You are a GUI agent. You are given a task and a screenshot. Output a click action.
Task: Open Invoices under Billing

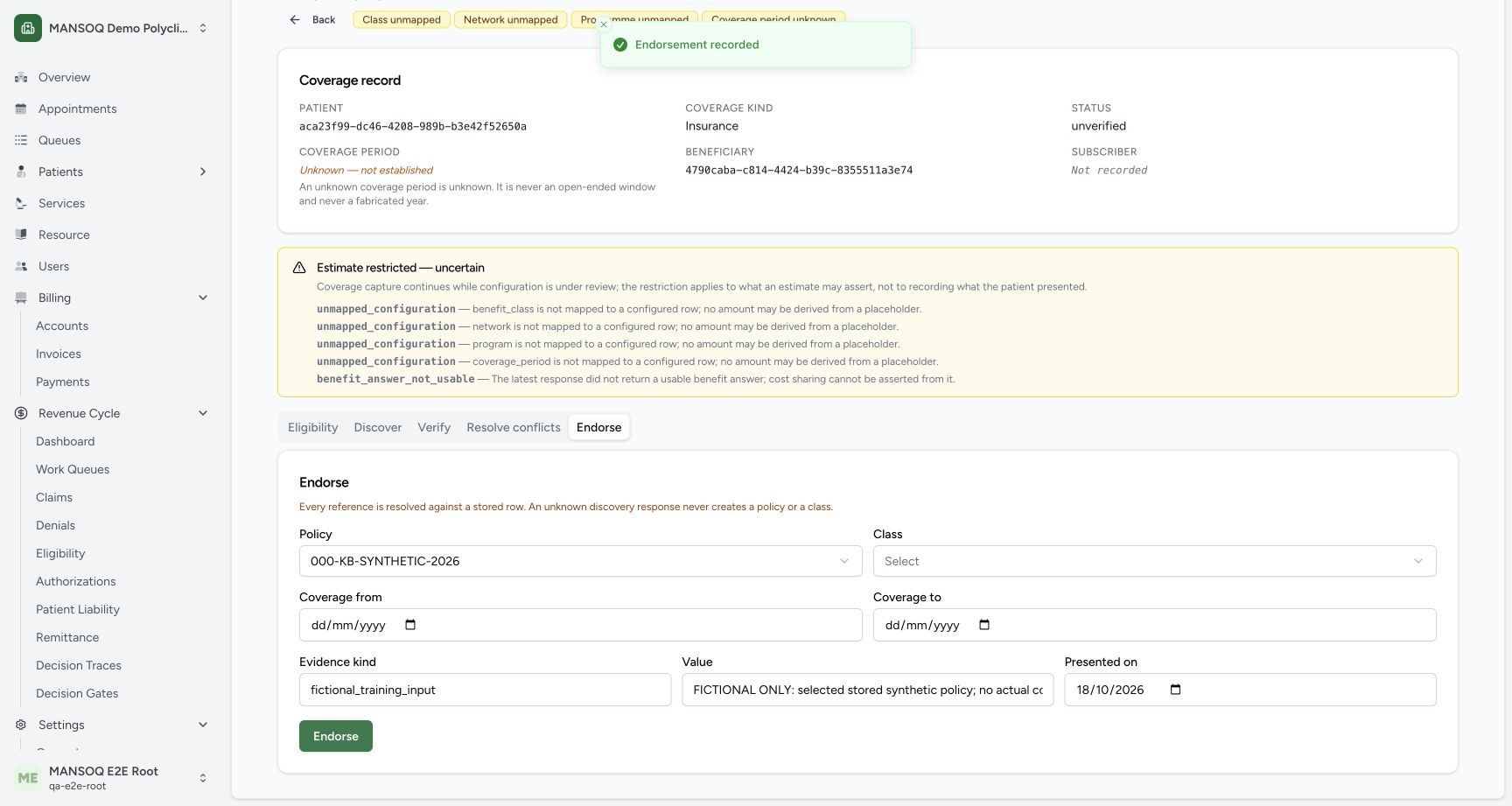click(x=59, y=354)
